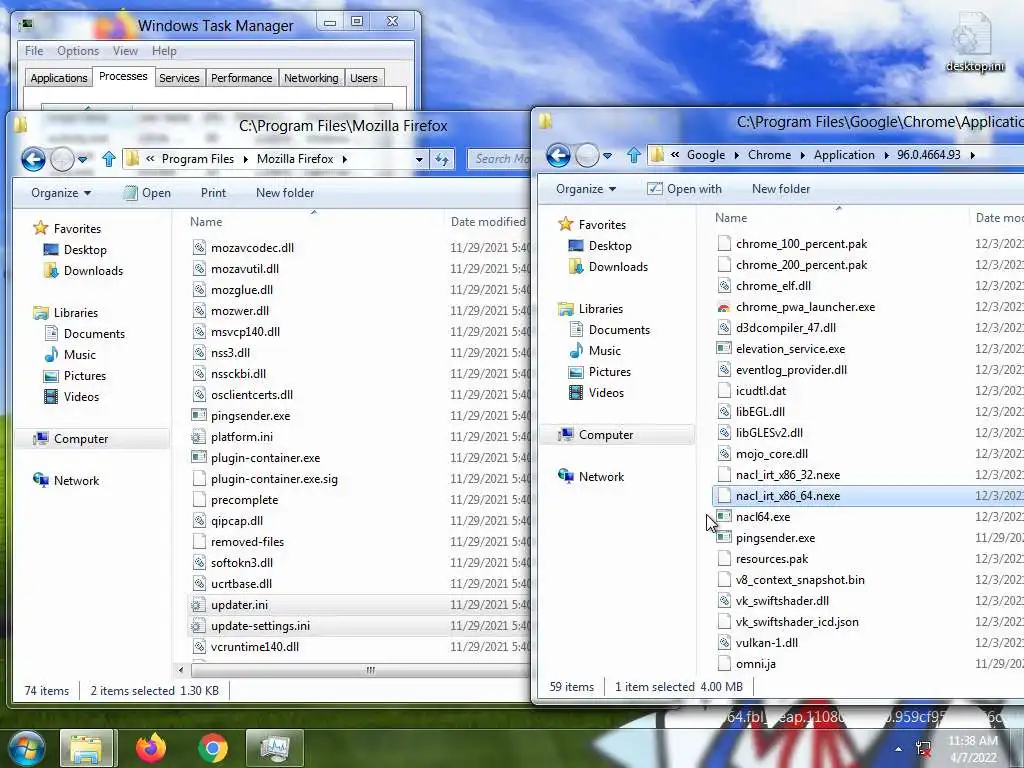This screenshot has height=768, width=1024.
Task: Open Google Chrome from the taskbar
Action: (212, 748)
